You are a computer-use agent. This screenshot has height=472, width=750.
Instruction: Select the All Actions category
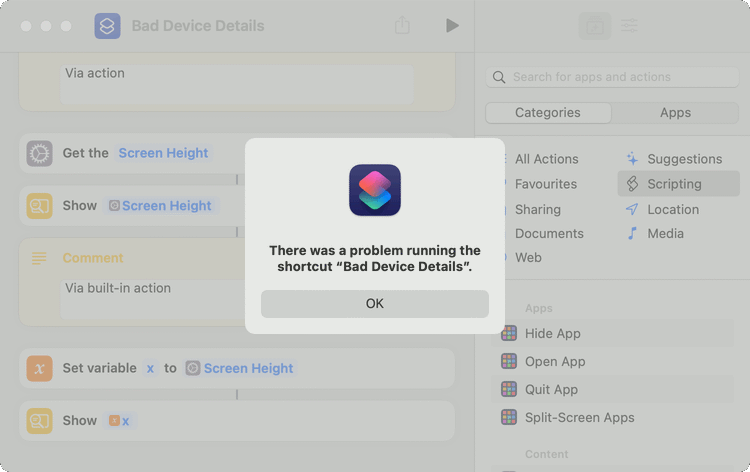[x=547, y=159]
